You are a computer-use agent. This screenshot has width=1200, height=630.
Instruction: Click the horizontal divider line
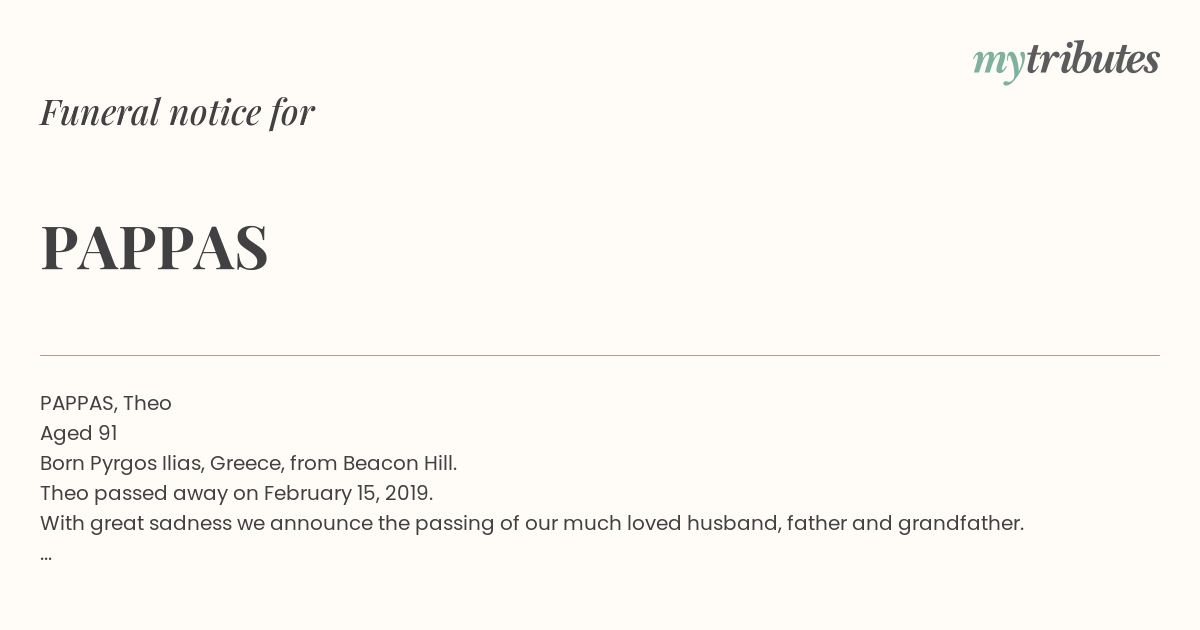(600, 355)
